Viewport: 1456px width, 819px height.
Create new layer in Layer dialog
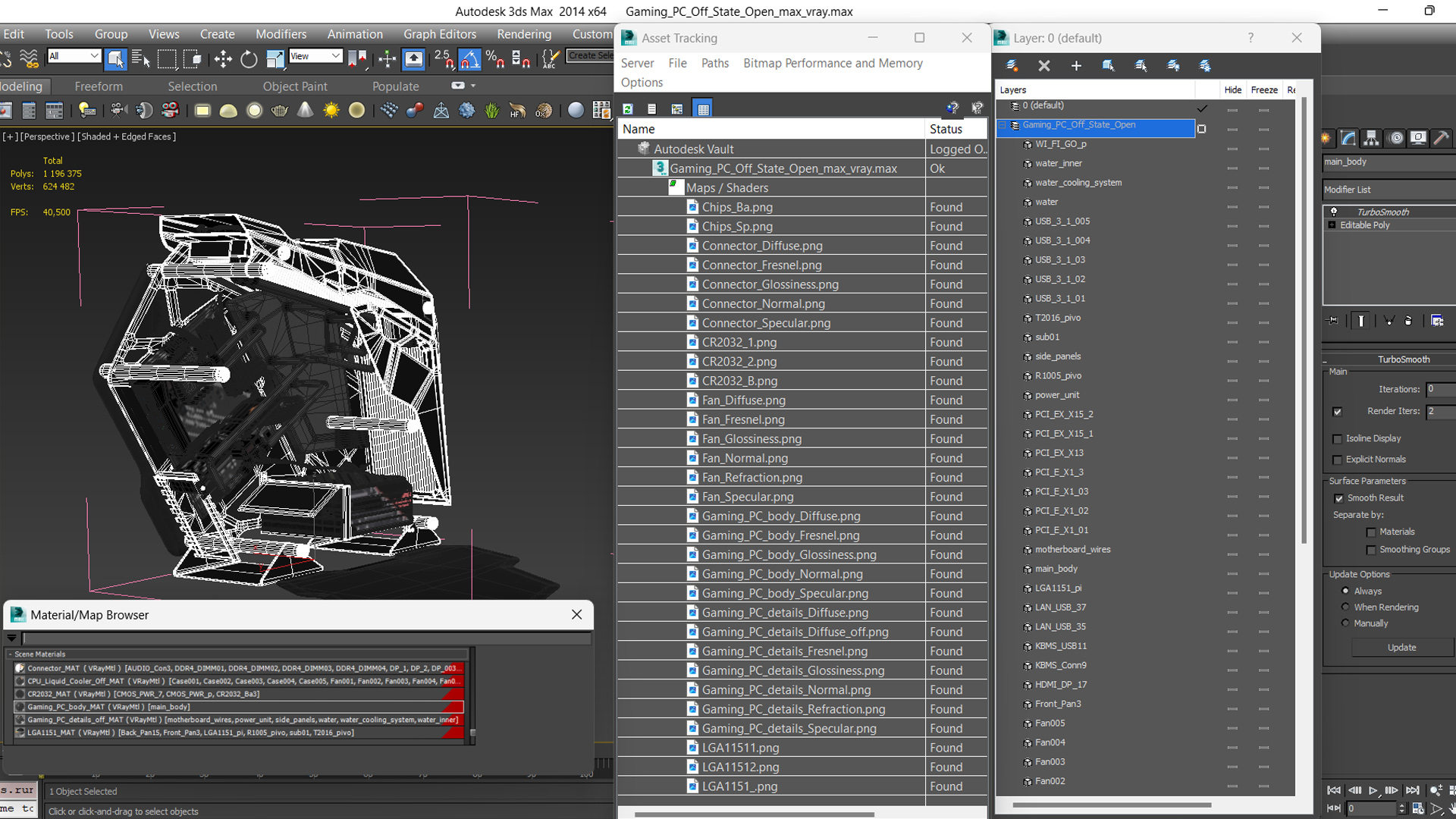(1012, 66)
